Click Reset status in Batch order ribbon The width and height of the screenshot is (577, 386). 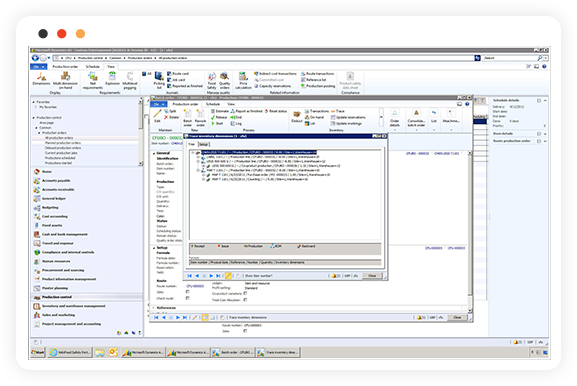pyautogui.click(x=276, y=111)
